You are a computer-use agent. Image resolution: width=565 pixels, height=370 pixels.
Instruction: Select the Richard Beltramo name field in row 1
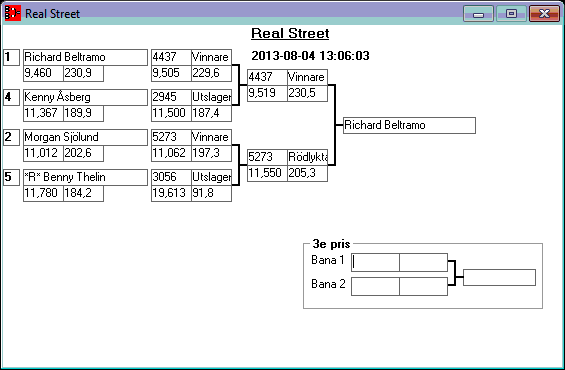[85, 57]
